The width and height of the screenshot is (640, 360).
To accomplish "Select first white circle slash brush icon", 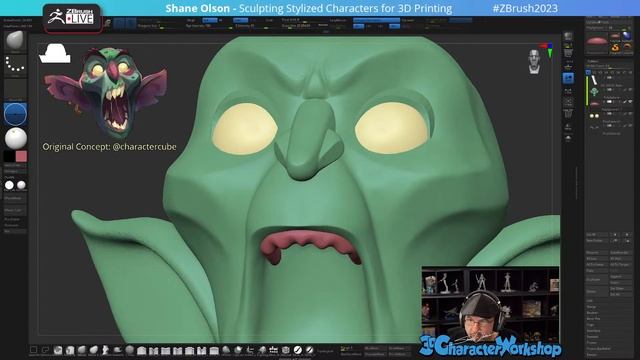I will click(x=298, y=350).
